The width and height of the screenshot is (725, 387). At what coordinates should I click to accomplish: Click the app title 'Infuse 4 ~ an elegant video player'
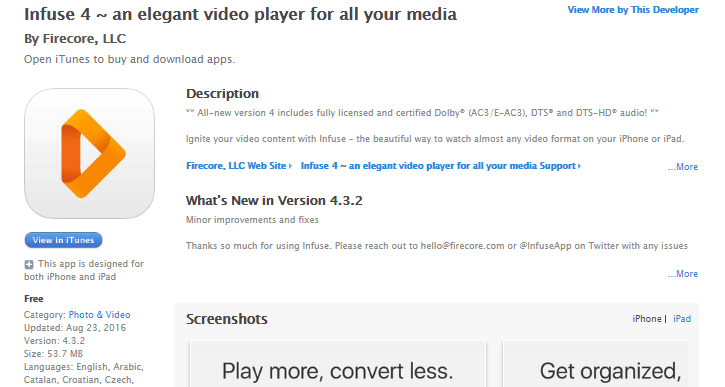click(240, 14)
